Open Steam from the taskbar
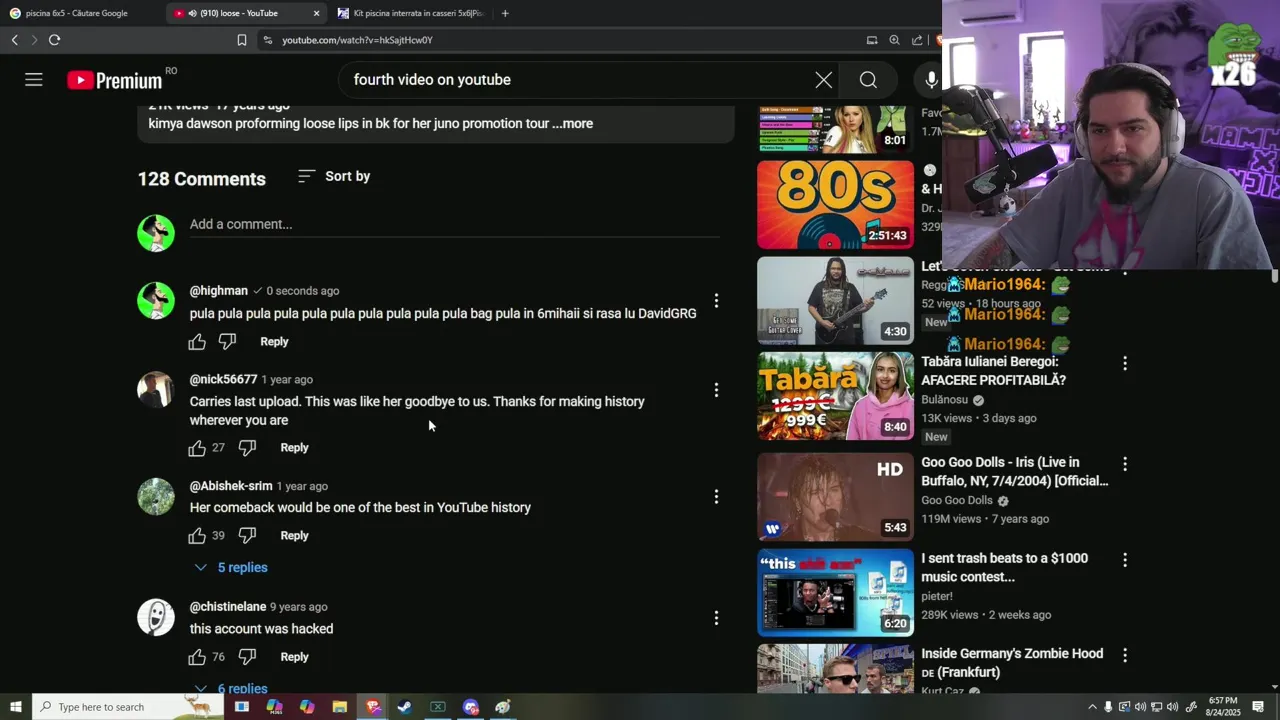Viewport: 1280px width, 720px height. pyautogui.click(x=404, y=707)
